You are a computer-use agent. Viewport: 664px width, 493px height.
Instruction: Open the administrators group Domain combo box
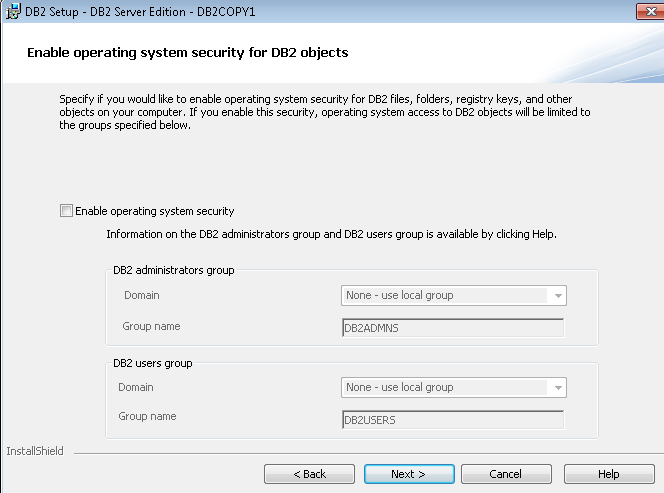[x=454, y=295]
